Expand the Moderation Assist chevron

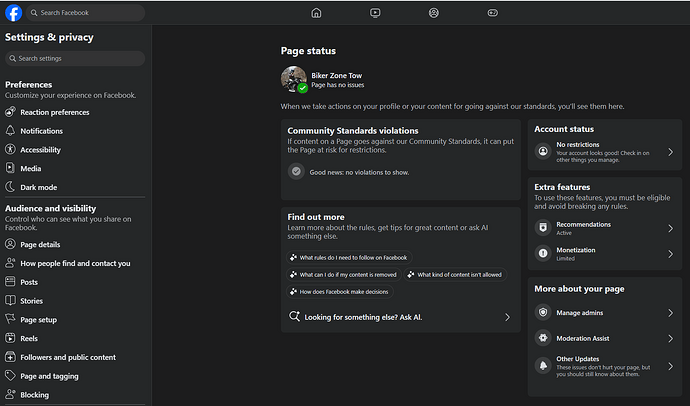671,338
